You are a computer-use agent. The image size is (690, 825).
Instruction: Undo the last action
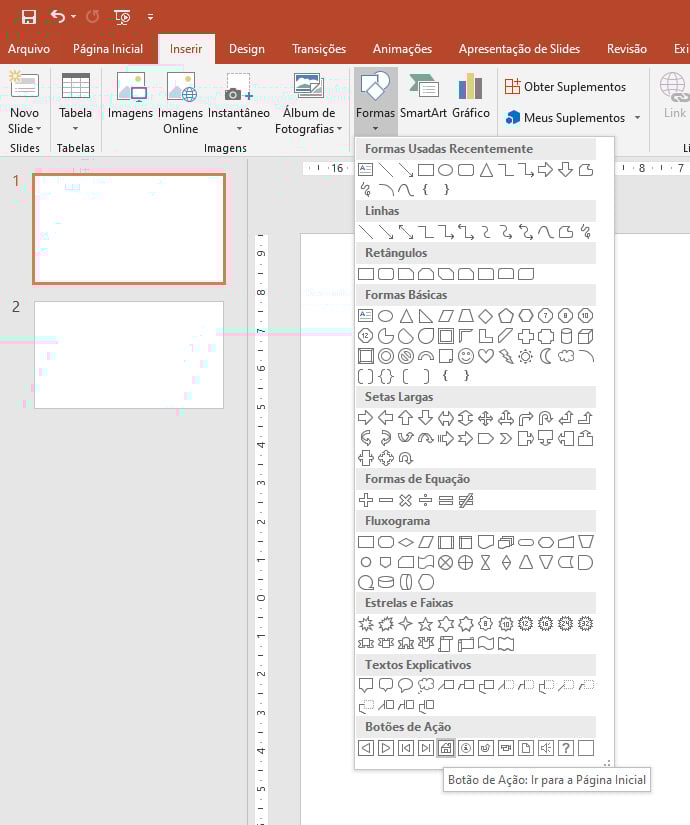pyautogui.click(x=57, y=17)
